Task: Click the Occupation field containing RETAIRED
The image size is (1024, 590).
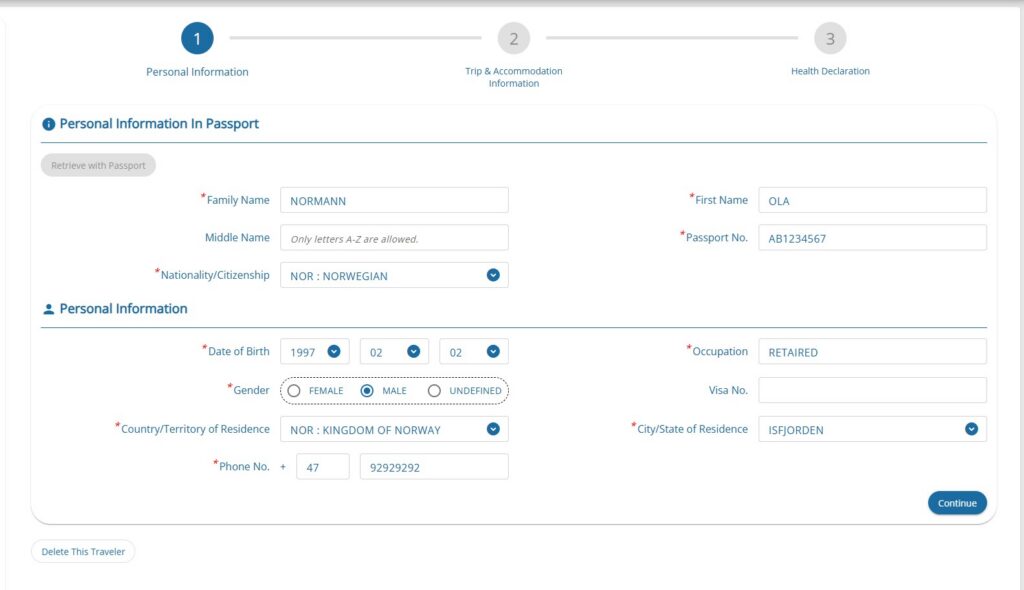Action: pos(872,352)
